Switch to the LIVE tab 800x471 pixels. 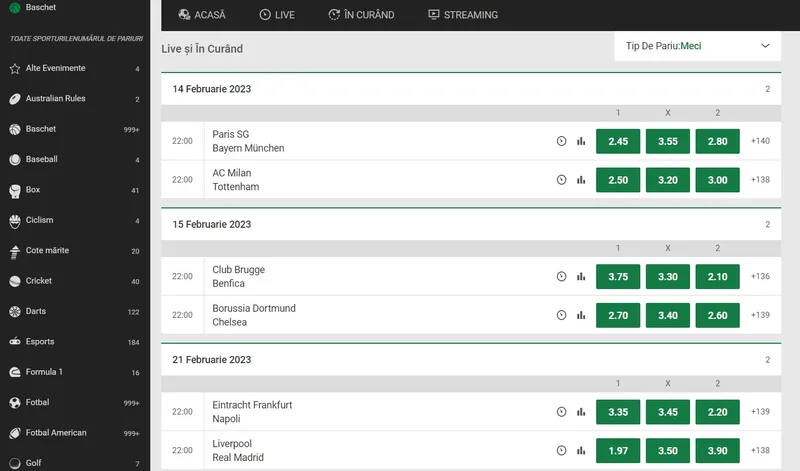277,15
